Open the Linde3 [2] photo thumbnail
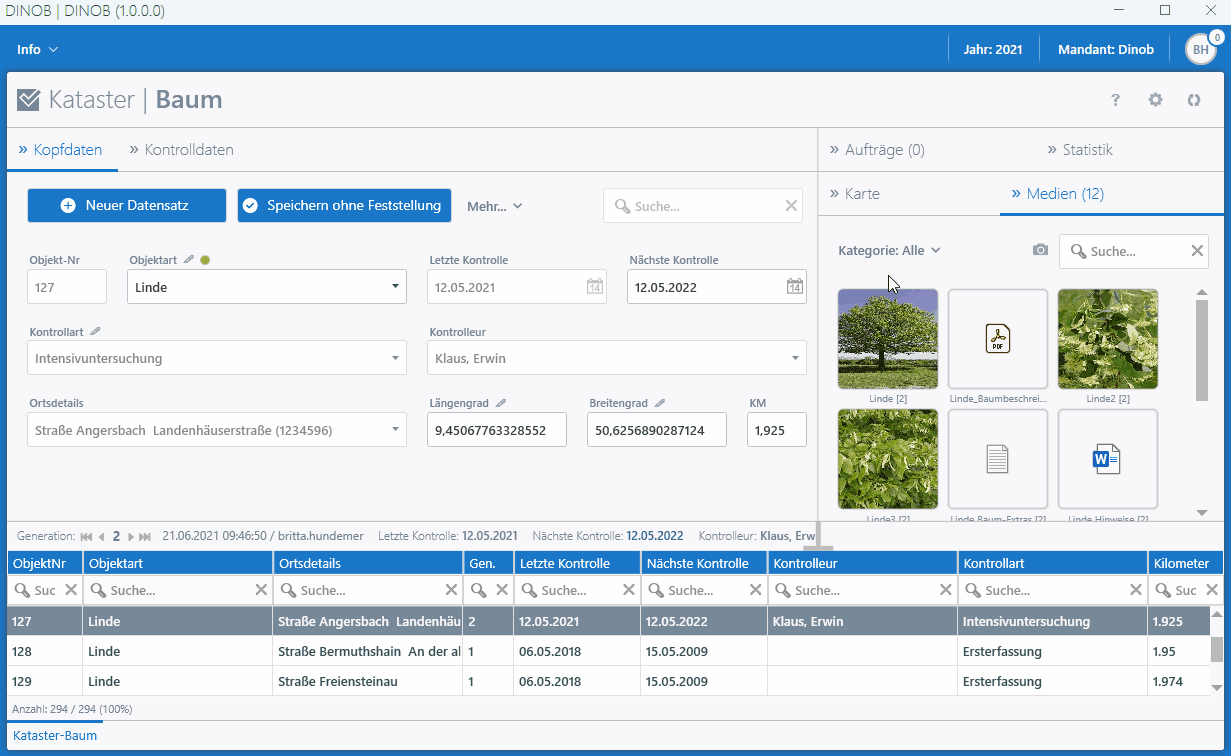 (888, 459)
